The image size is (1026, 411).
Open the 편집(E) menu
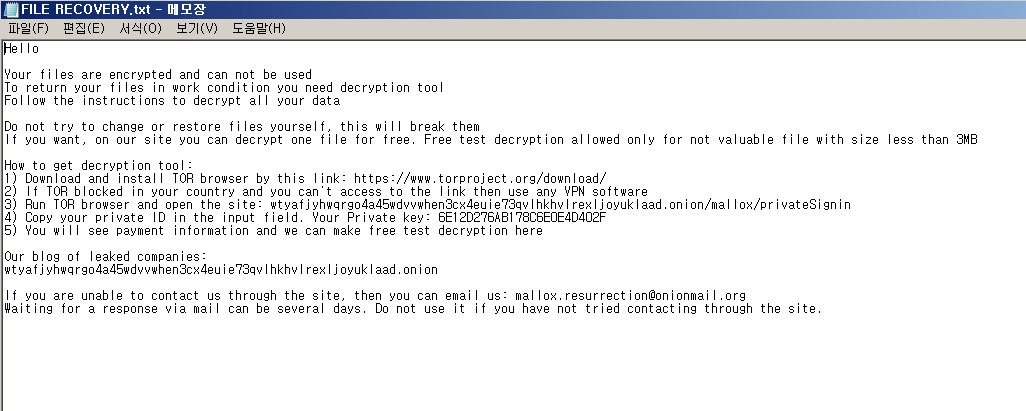(x=84, y=28)
